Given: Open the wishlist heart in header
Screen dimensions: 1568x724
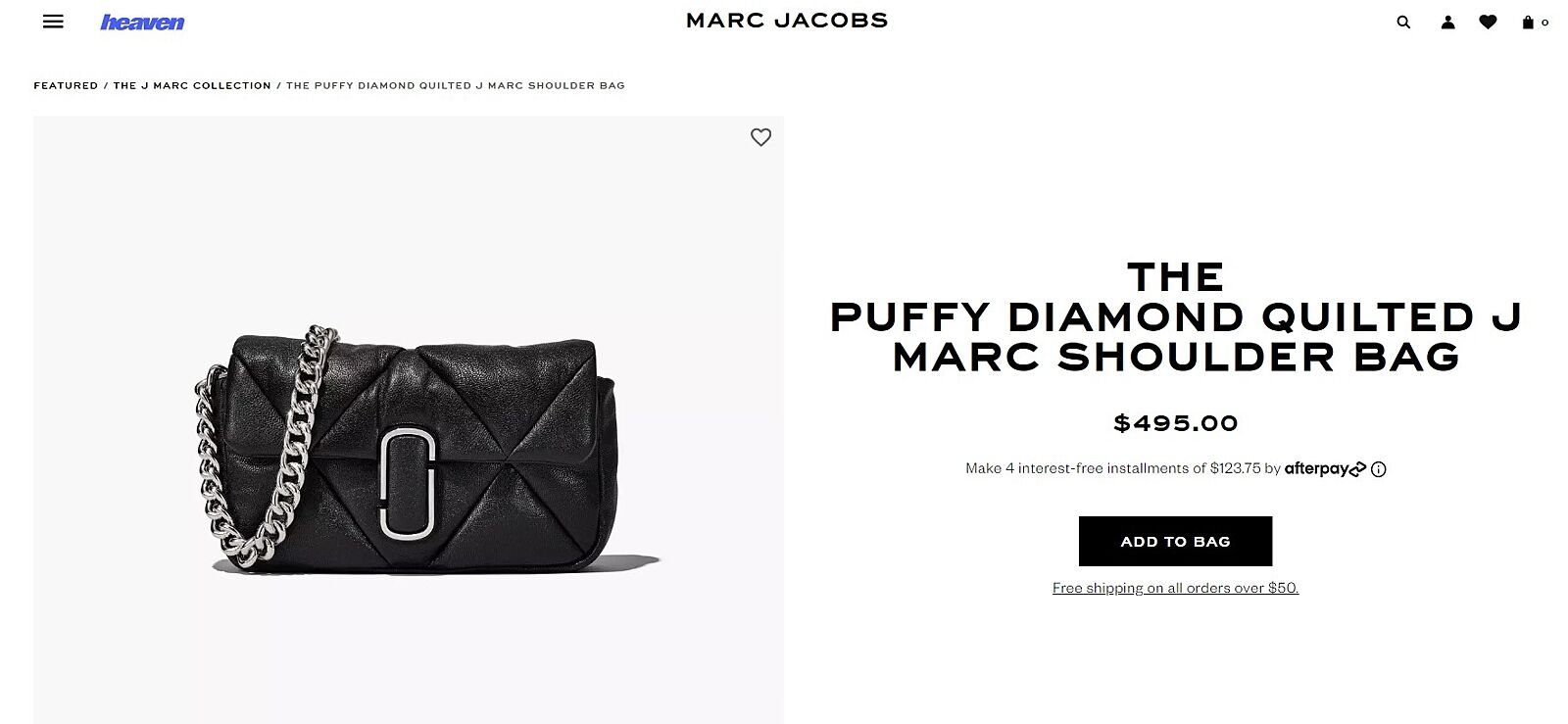Looking at the screenshot, I should pos(1488,23).
